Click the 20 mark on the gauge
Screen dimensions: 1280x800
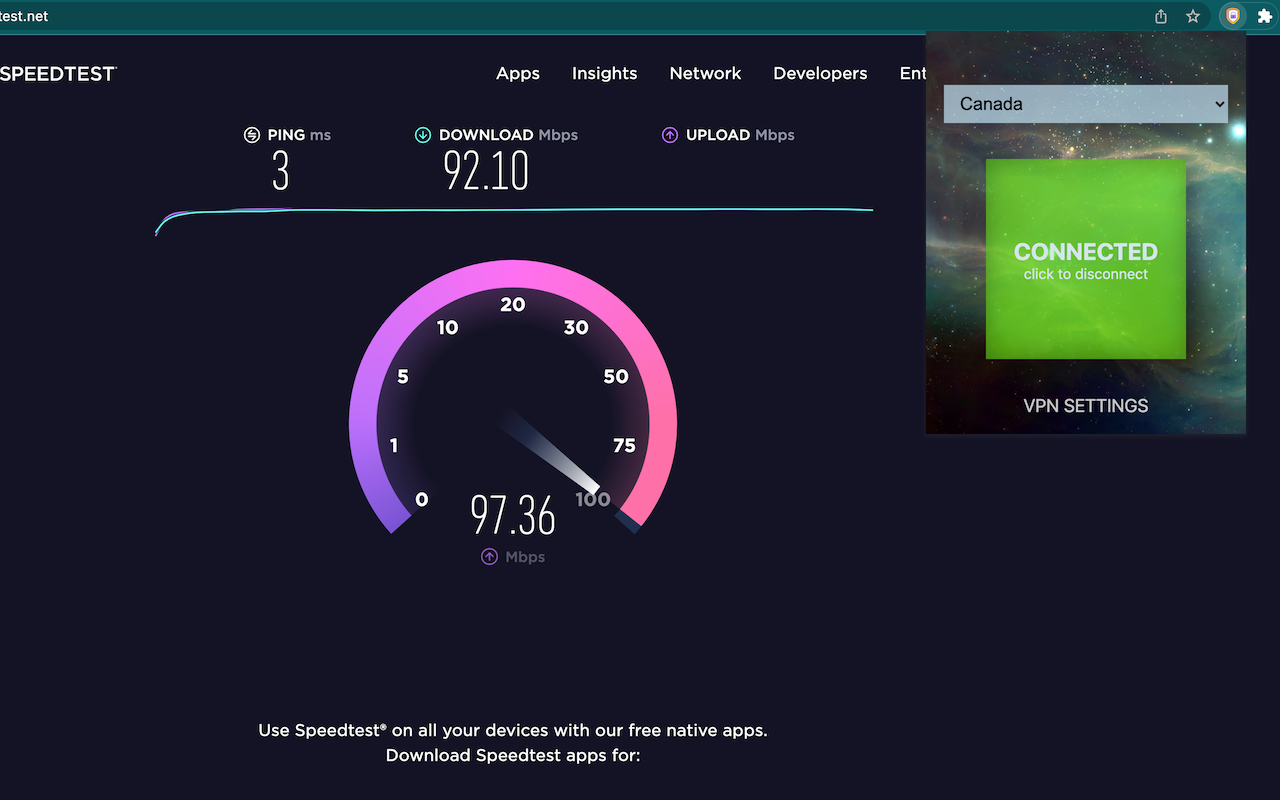pyautogui.click(x=513, y=305)
